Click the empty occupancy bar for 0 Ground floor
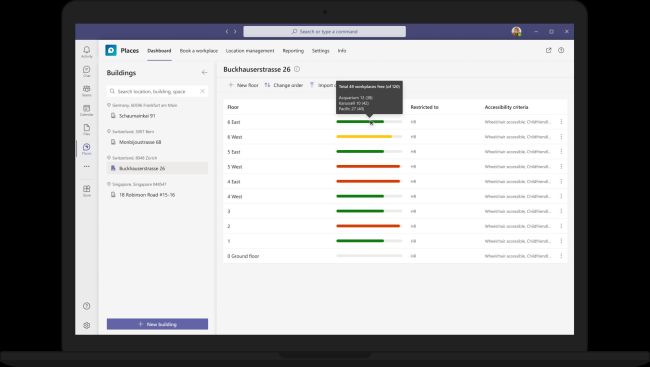The height and width of the screenshot is (367, 650). click(369, 256)
